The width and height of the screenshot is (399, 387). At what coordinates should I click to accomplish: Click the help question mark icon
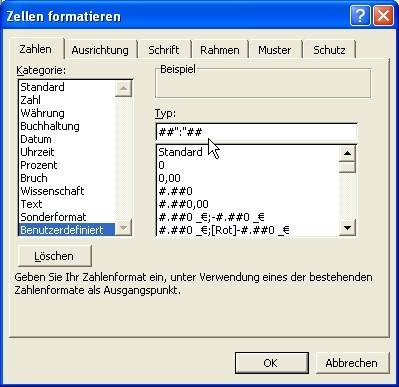[x=360, y=16]
